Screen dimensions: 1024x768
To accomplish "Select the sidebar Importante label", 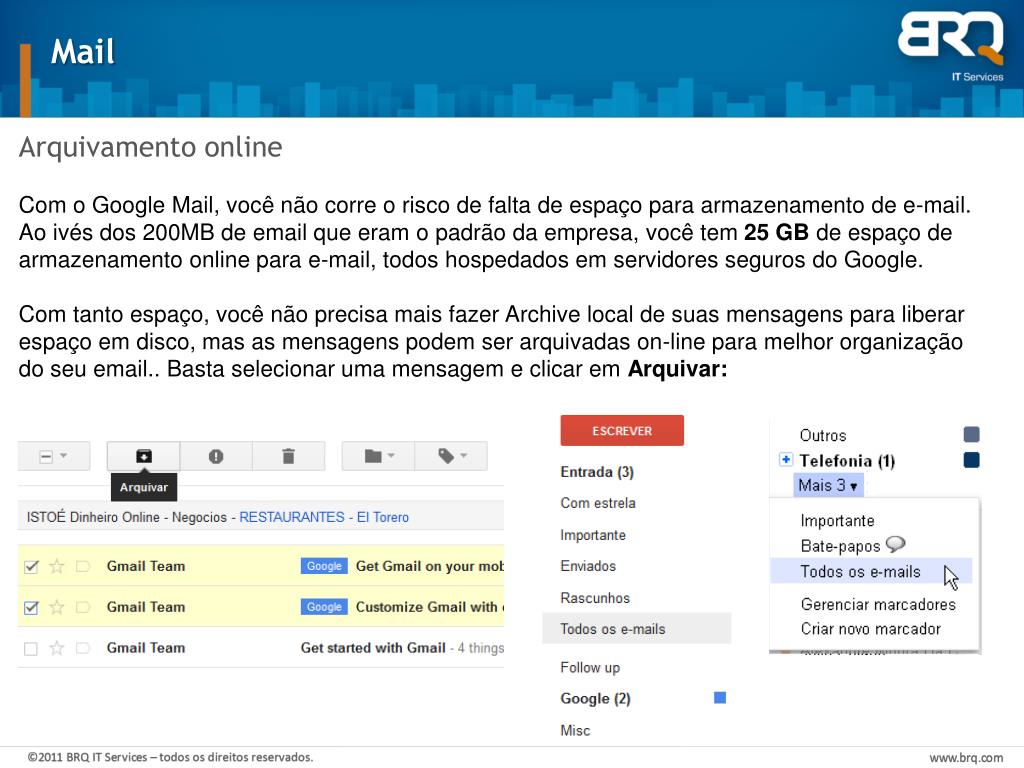I will (x=593, y=535).
